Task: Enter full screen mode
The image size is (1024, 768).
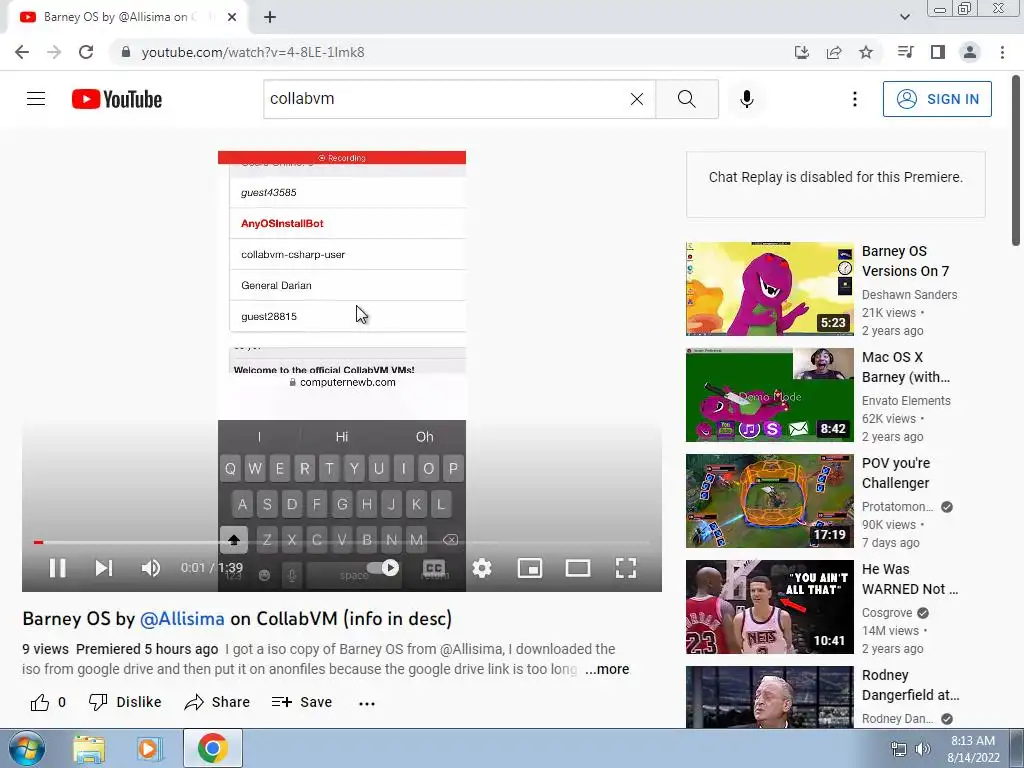Action: 626,568
